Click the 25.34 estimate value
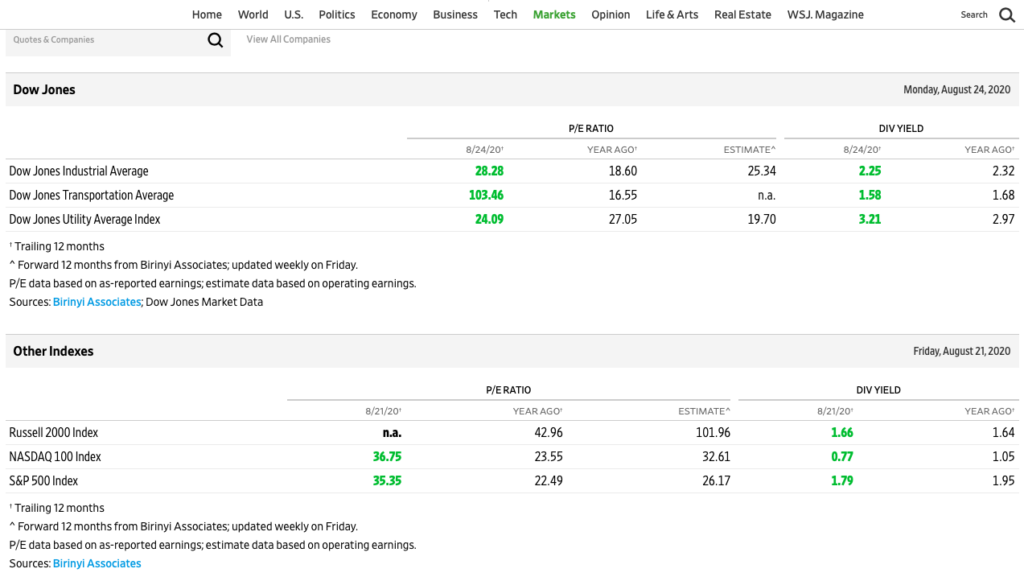This screenshot has width=1024, height=577. pos(761,171)
